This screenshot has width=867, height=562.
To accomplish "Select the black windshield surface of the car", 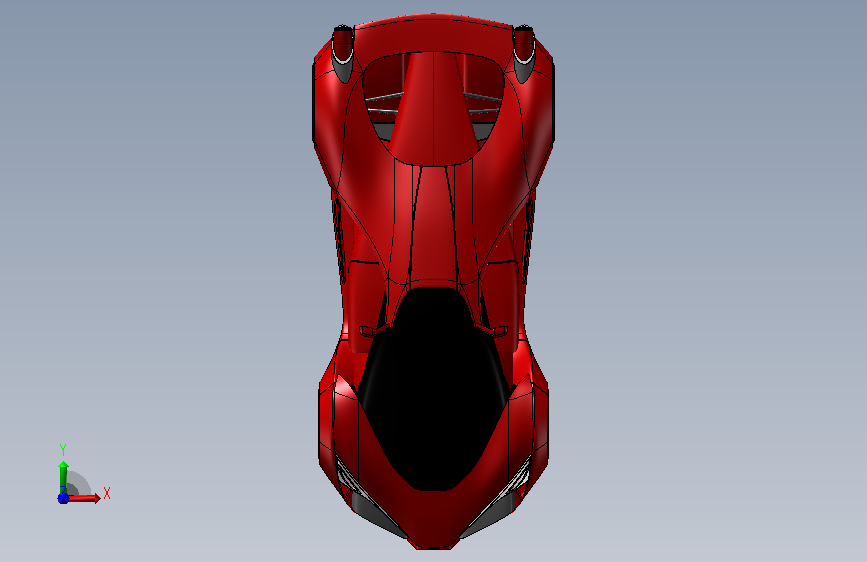I will point(435,390).
